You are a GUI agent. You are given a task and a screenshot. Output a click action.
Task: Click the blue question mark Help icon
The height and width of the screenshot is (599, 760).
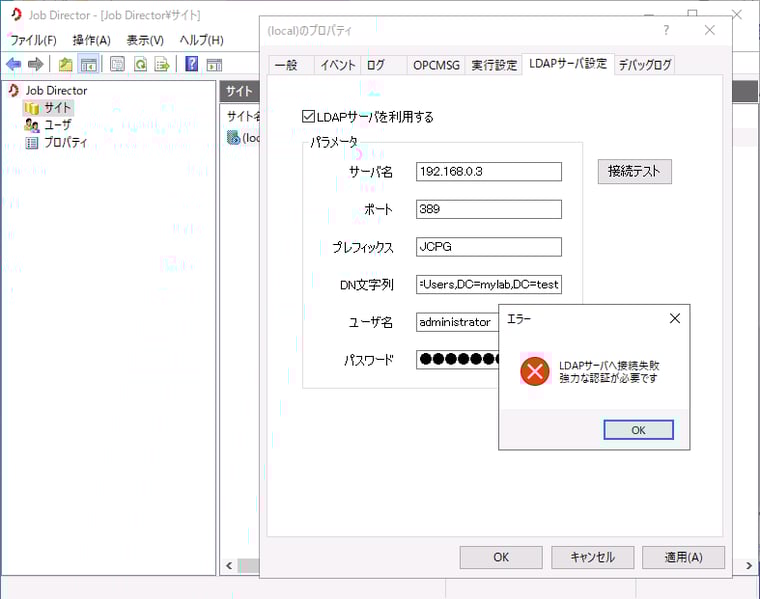coord(191,63)
